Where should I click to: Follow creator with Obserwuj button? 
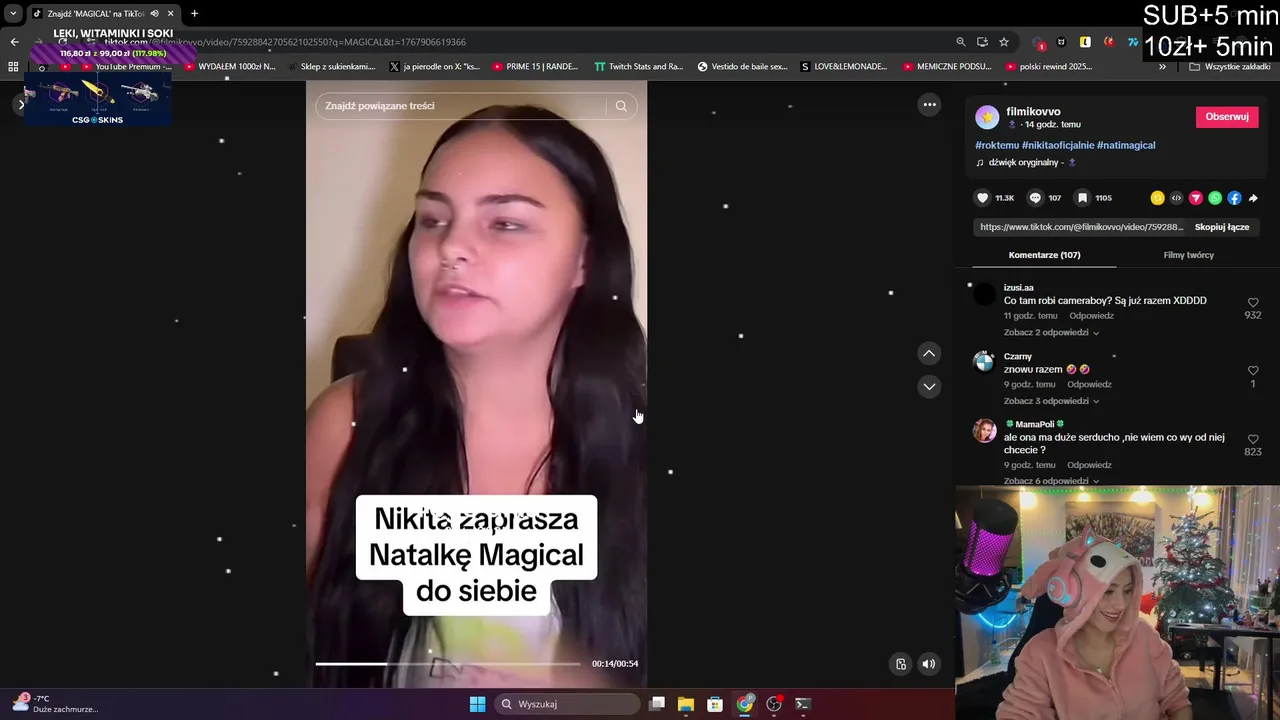click(x=1227, y=117)
